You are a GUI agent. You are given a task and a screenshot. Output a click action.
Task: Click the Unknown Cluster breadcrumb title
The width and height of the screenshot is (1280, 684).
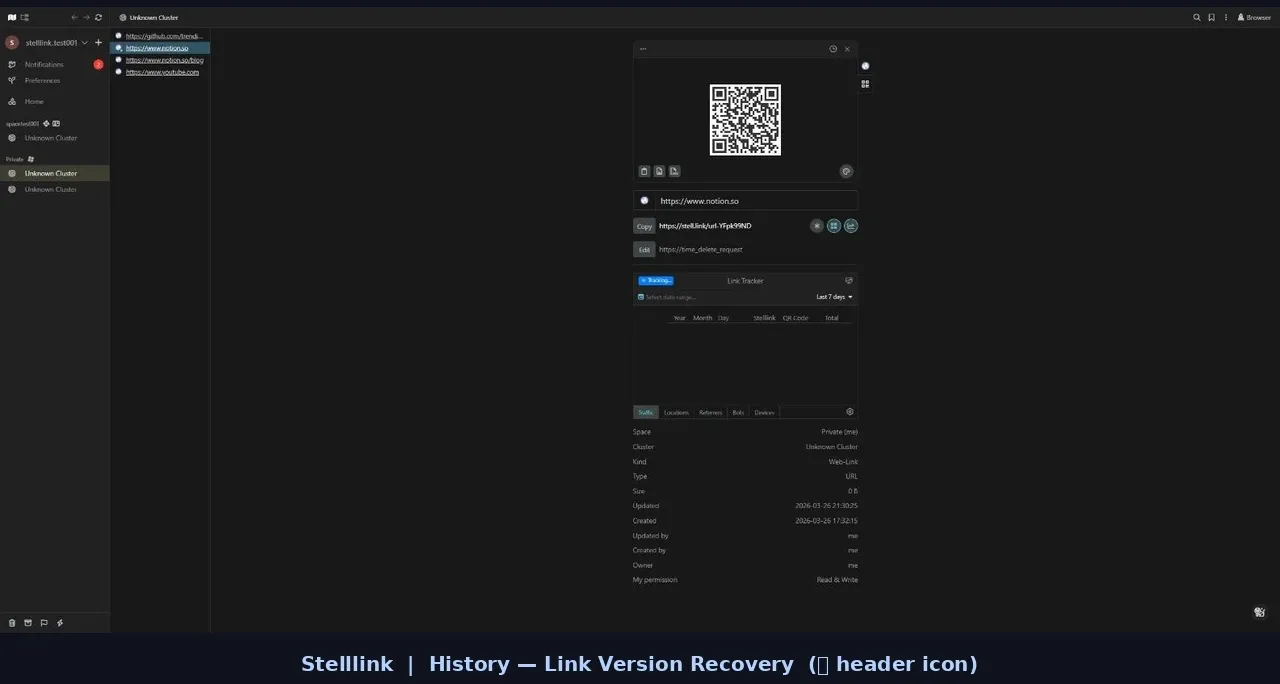pos(154,17)
